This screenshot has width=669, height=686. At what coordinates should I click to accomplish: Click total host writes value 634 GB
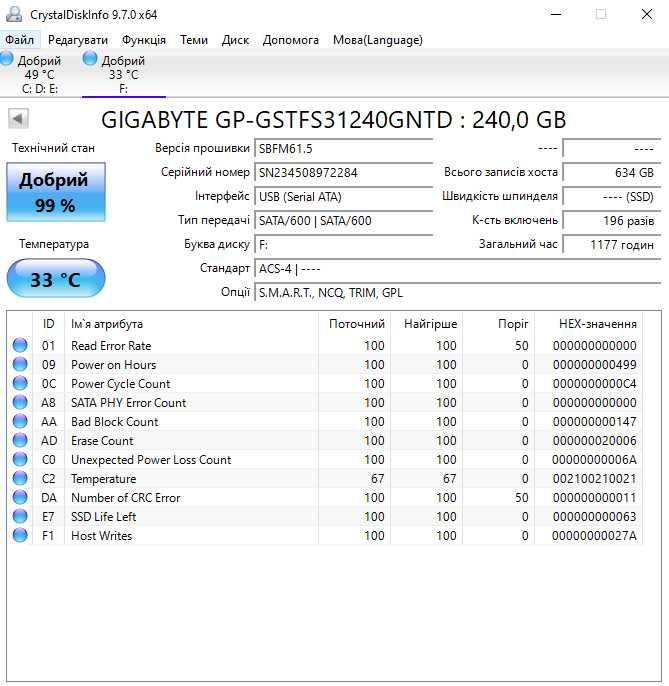click(611, 172)
